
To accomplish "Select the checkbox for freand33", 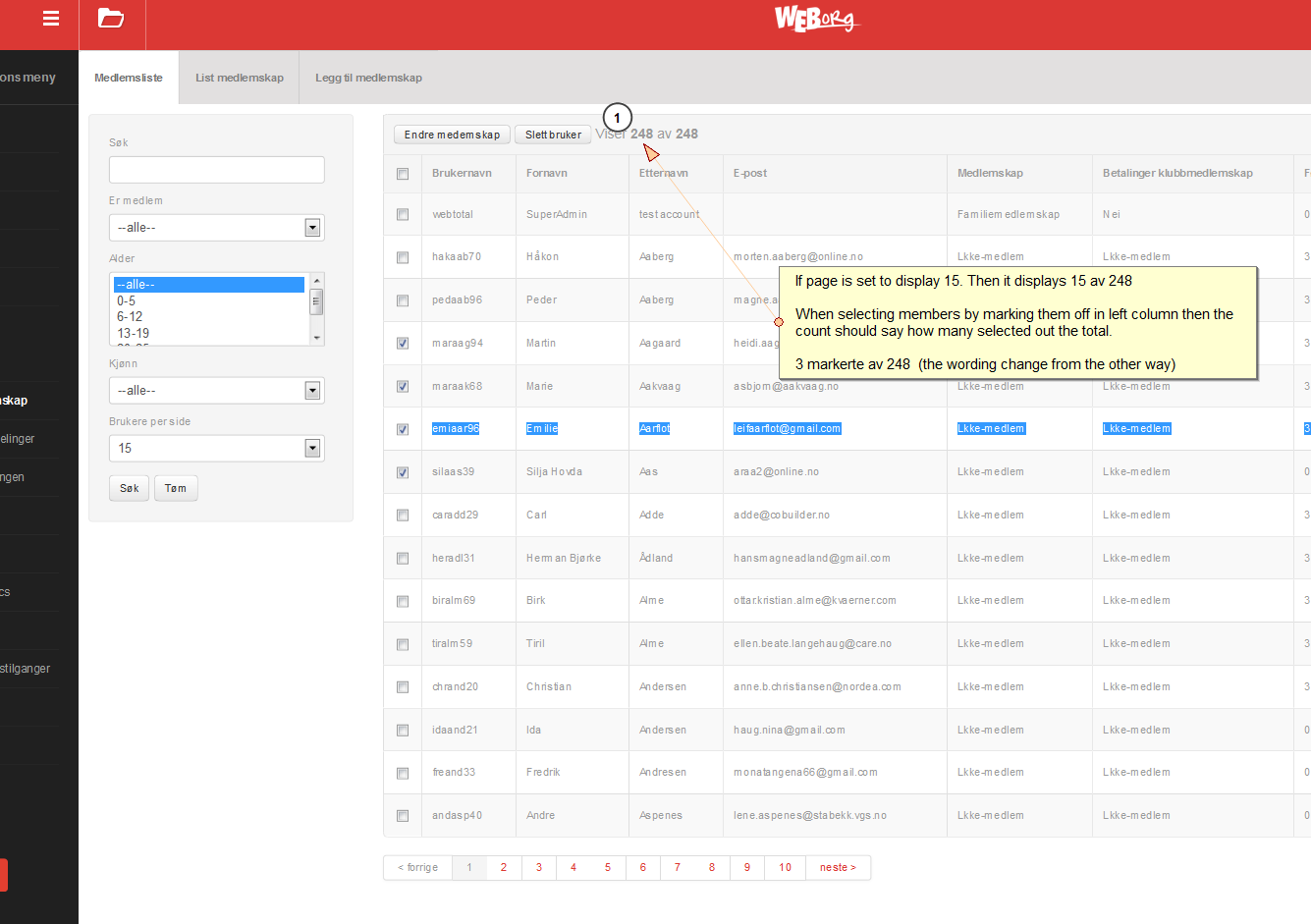I will [x=403, y=774].
